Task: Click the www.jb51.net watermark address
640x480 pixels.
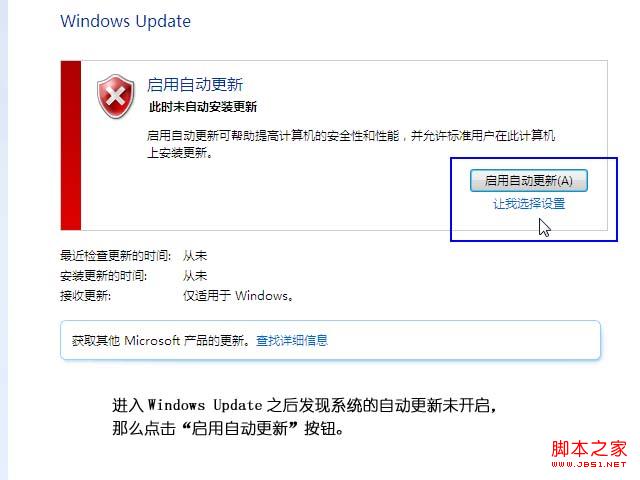Action: pos(589,464)
